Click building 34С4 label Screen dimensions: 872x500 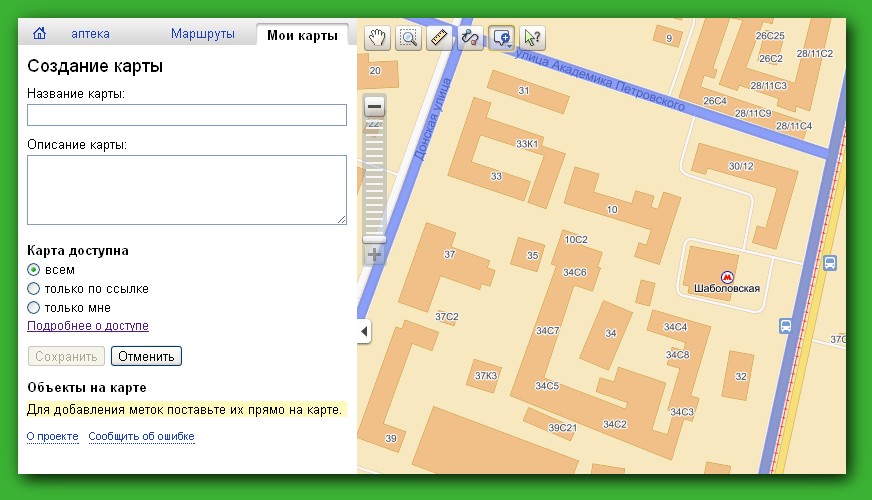point(675,327)
